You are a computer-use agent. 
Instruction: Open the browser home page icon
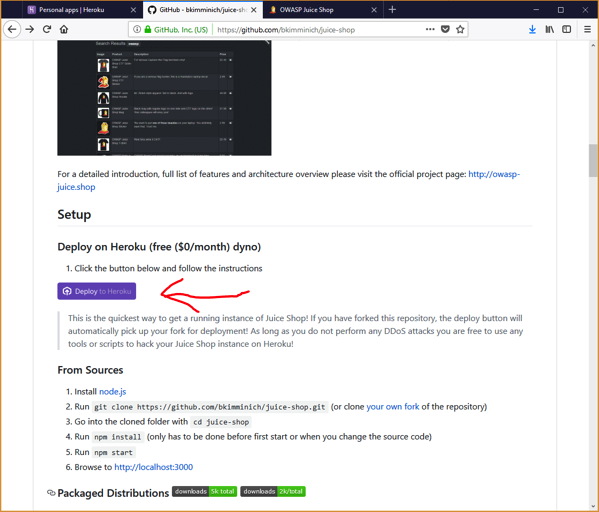[x=64, y=29]
